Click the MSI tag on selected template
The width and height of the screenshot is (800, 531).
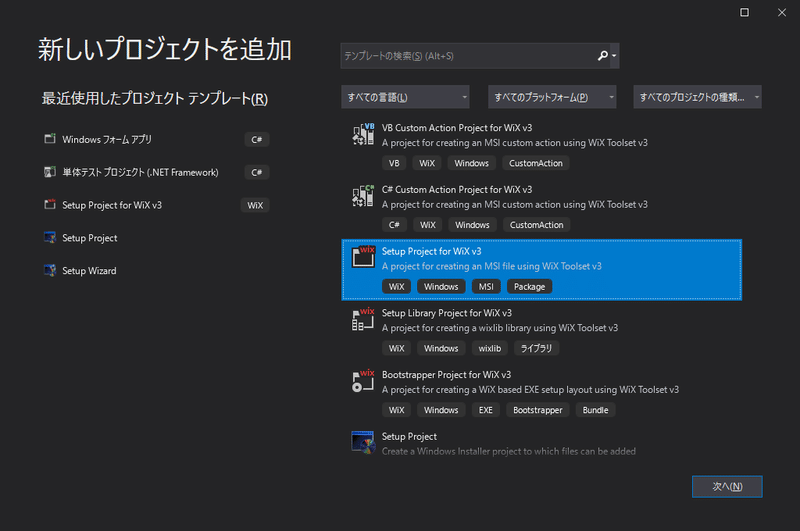point(486,287)
